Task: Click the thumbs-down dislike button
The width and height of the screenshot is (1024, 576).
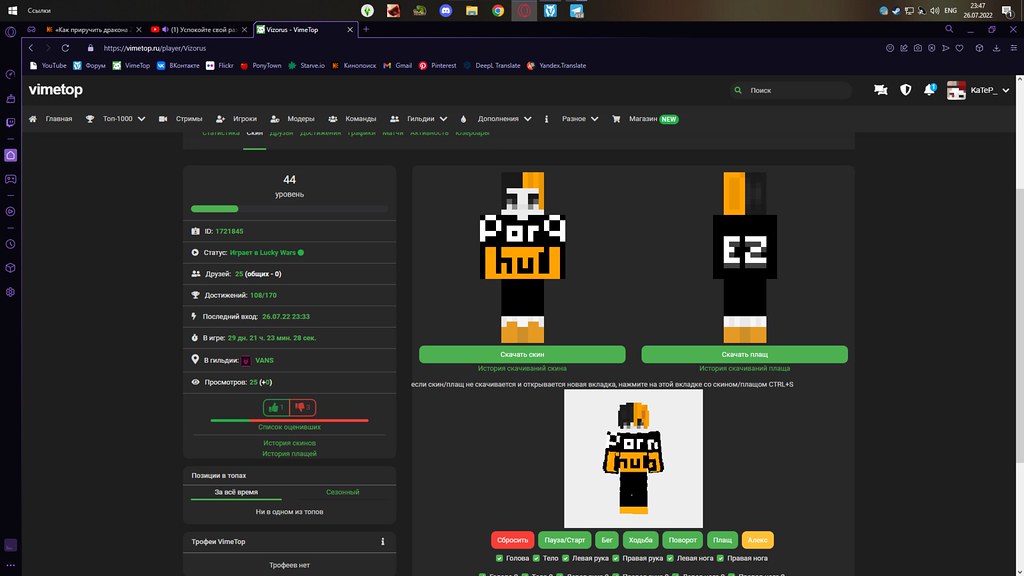Action: (303, 407)
